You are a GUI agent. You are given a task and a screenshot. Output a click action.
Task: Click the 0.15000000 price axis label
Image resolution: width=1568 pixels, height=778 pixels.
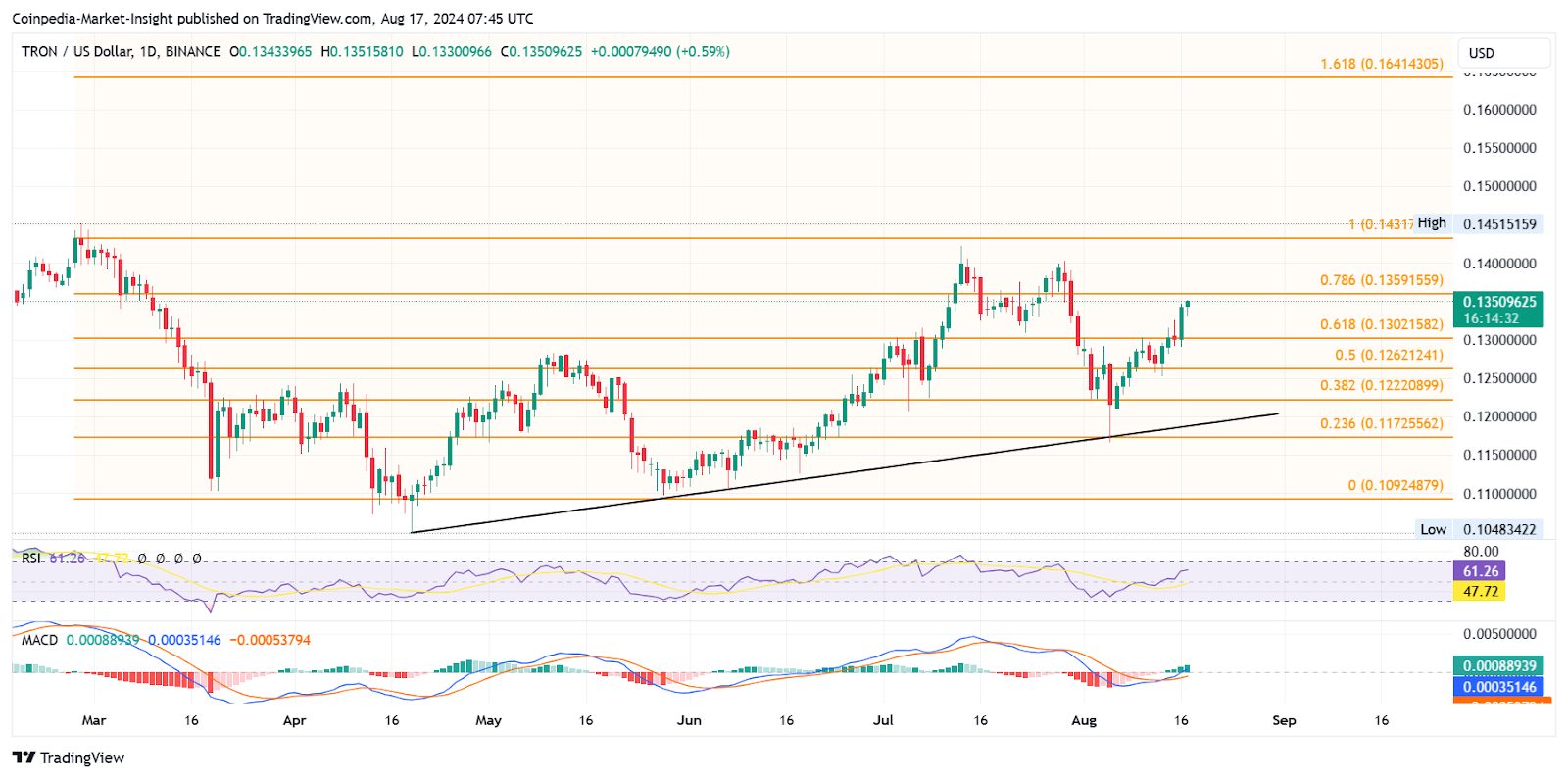click(1499, 186)
